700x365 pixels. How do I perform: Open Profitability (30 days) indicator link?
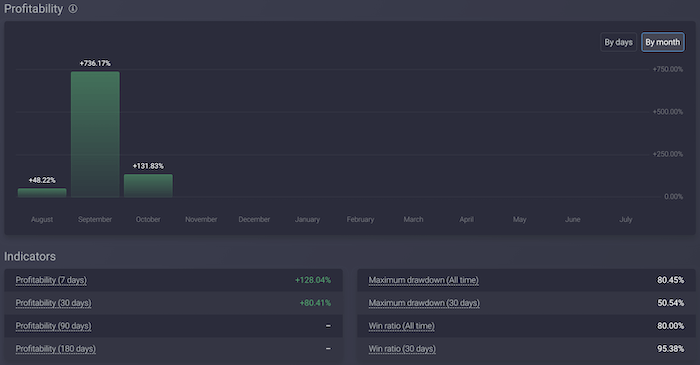(x=53, y=303)
